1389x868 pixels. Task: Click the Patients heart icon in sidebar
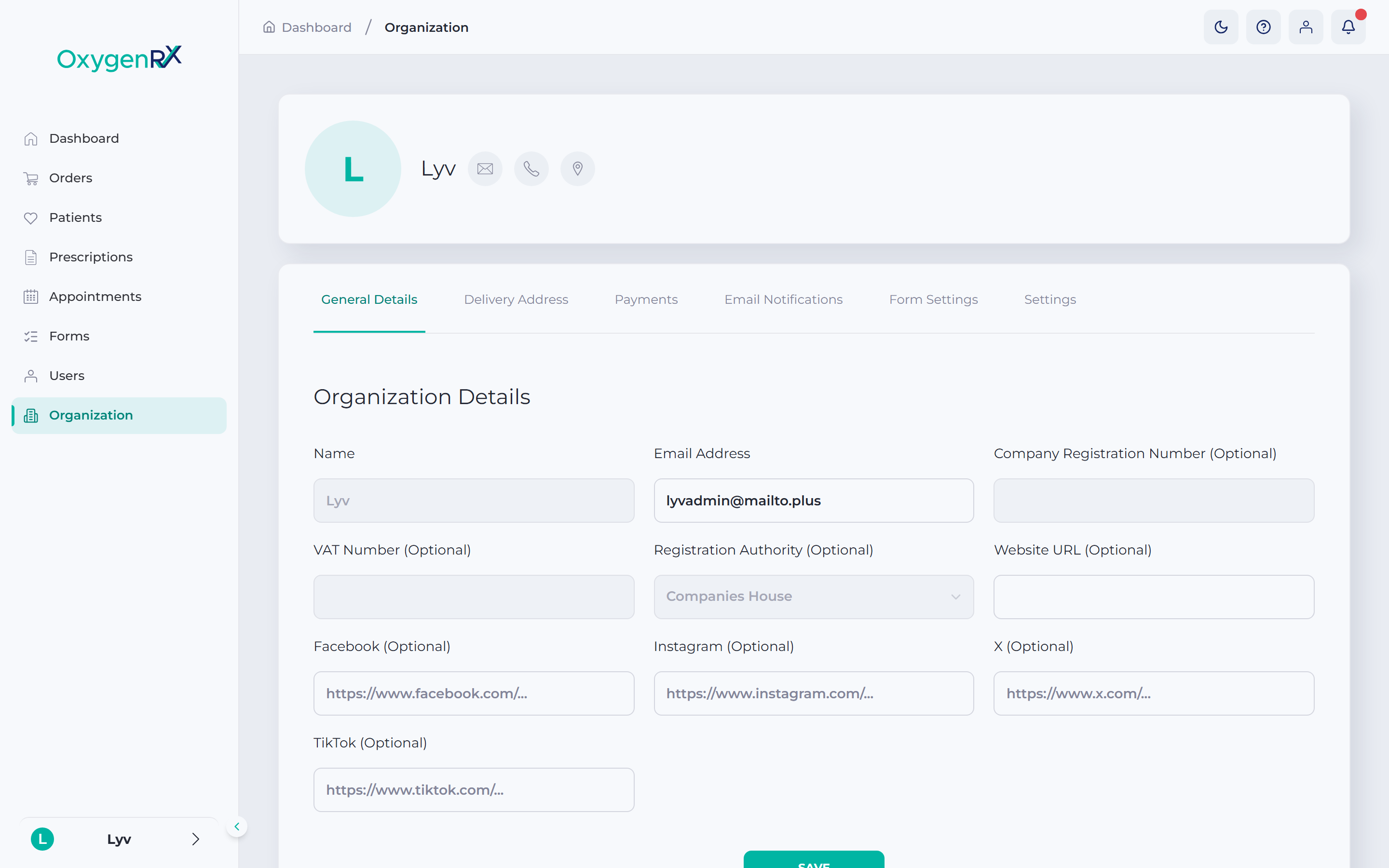click(31, 218)
